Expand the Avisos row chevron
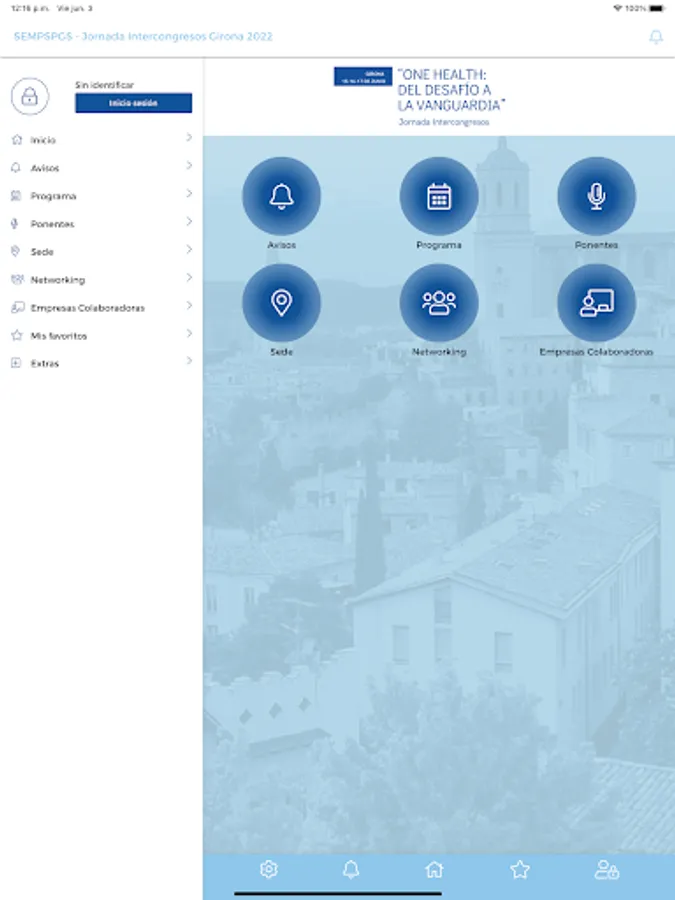The height and width of the screenshot is (900, 675). pos(189,166)
